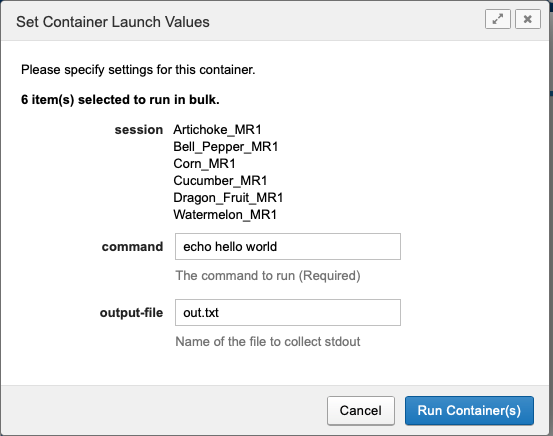This screenshot has width=553, height=436.
Task: Click the 'Name of the file to collect stdout' hint
Action: tap(268, 342)
